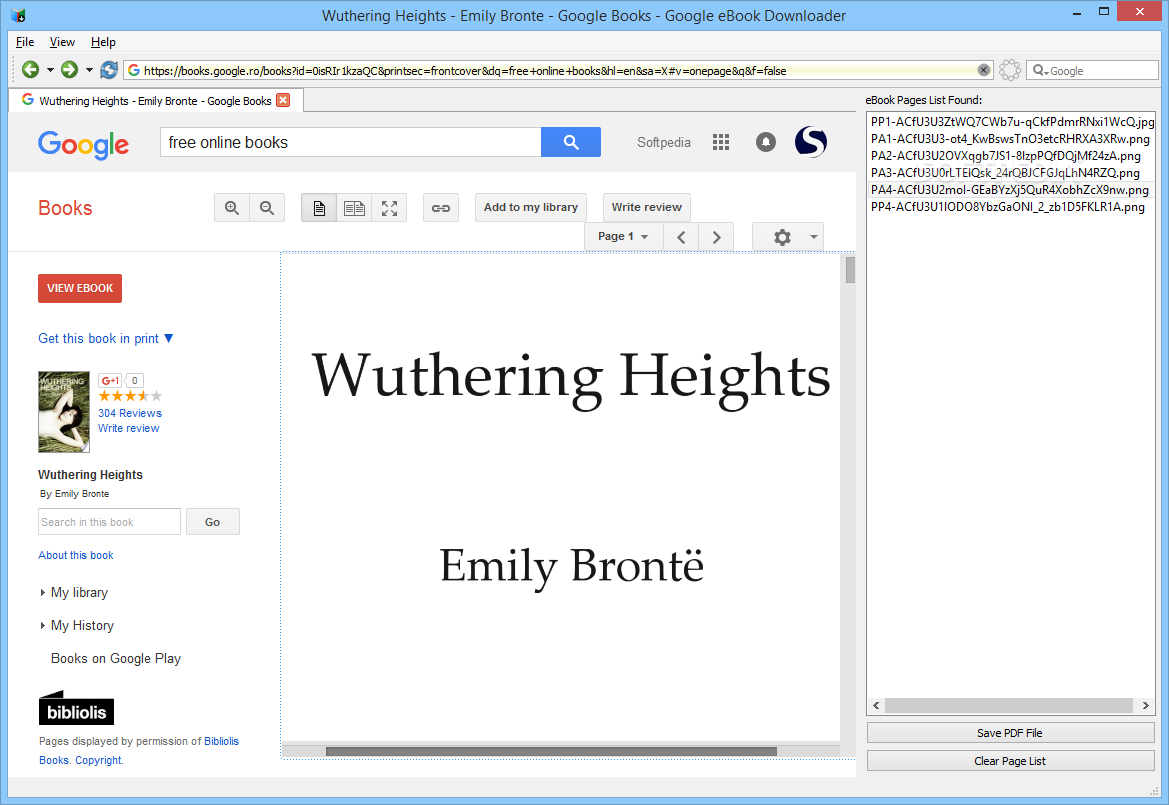Open the notifications bell
The height and width of the screenshot is (805, 1169).
766,142
